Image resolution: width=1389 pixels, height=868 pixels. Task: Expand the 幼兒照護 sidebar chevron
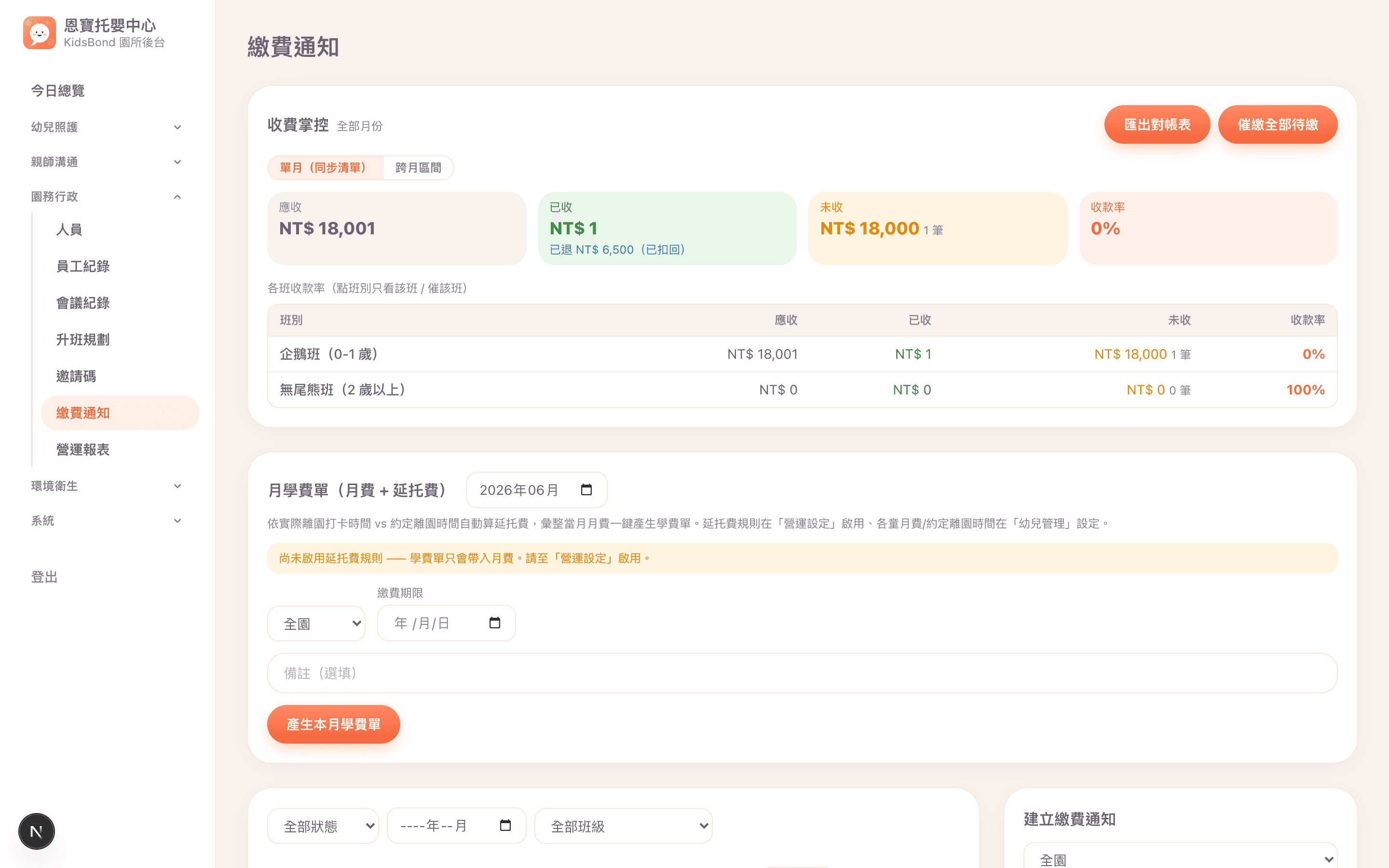[177, 127]
